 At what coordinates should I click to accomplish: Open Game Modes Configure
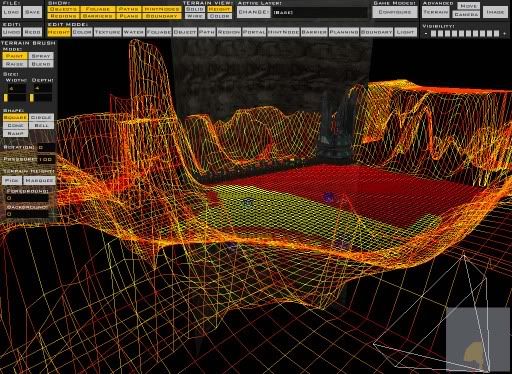tap(395, 12)
